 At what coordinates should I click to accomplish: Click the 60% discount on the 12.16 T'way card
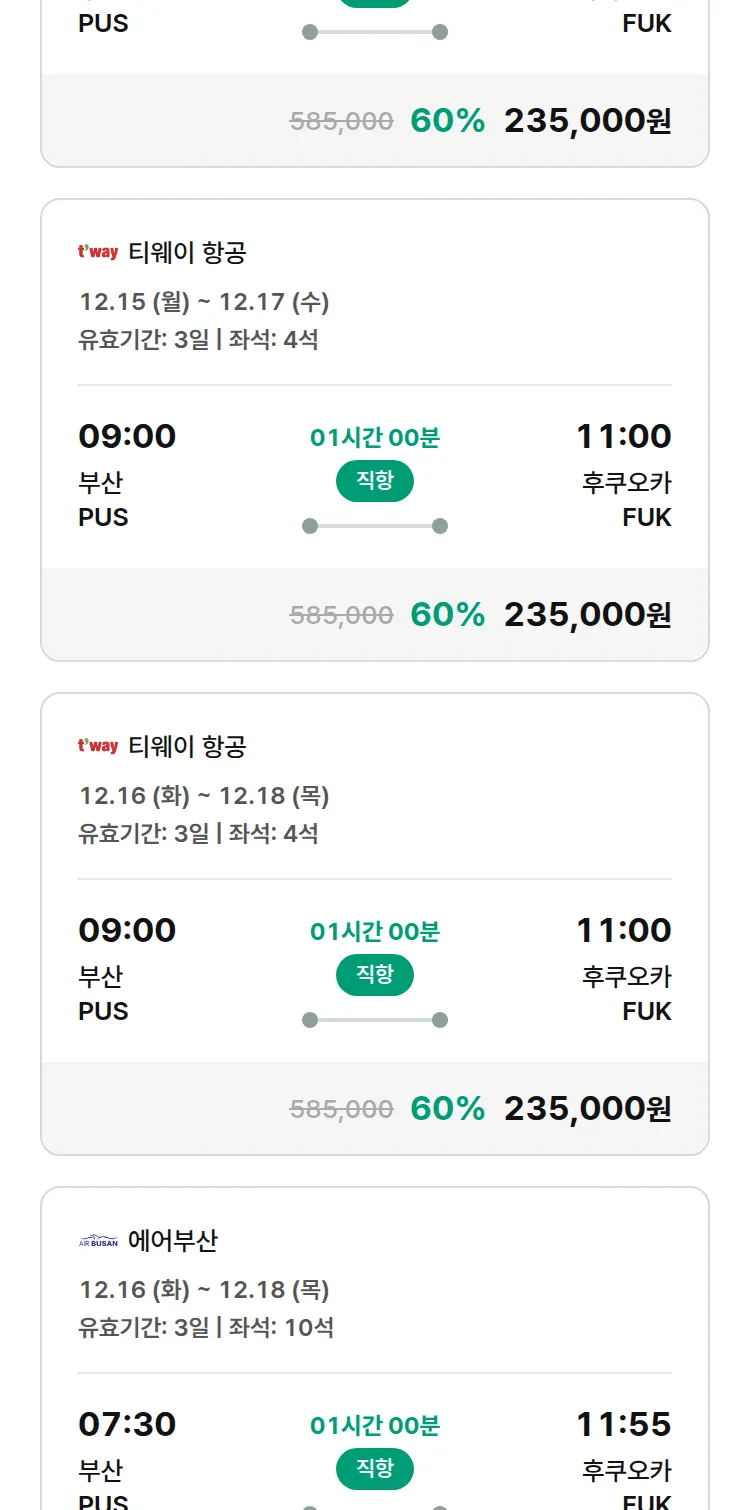coord(447,1109)
